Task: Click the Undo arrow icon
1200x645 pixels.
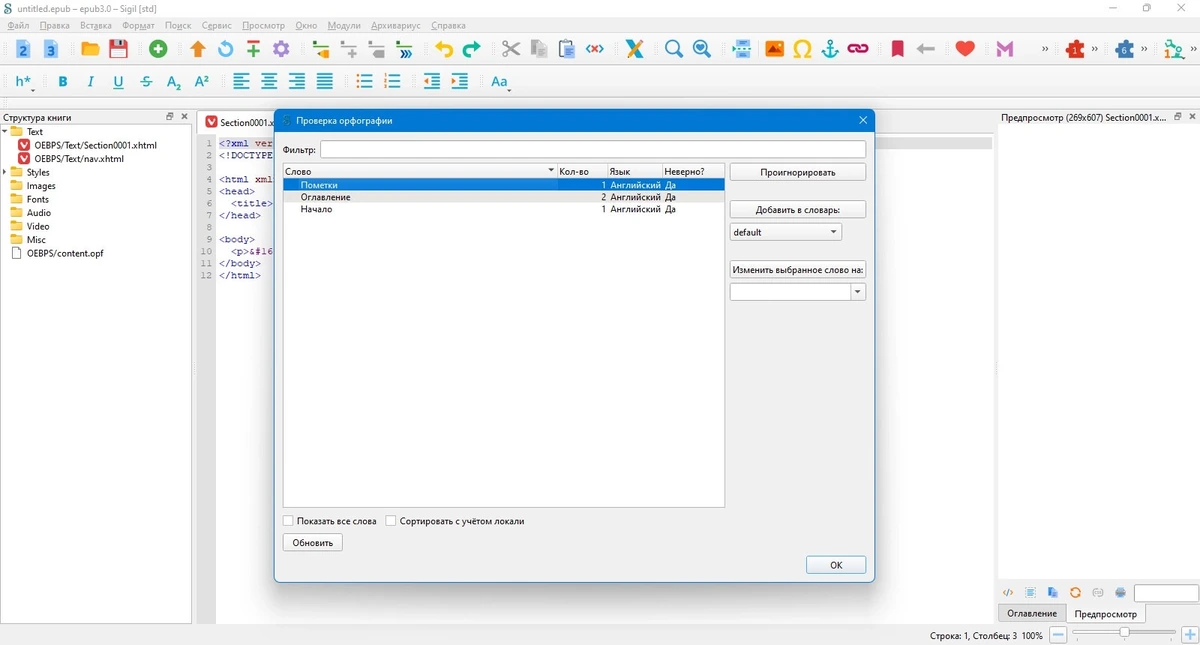Action: pyautogui.click(x=444, y=49)
